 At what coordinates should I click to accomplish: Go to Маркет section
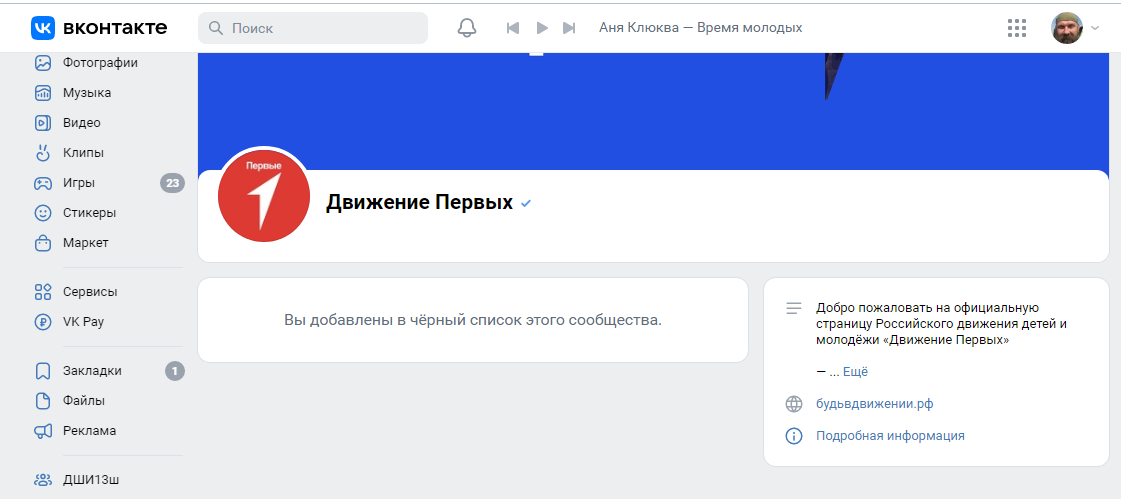coord(86,243)
